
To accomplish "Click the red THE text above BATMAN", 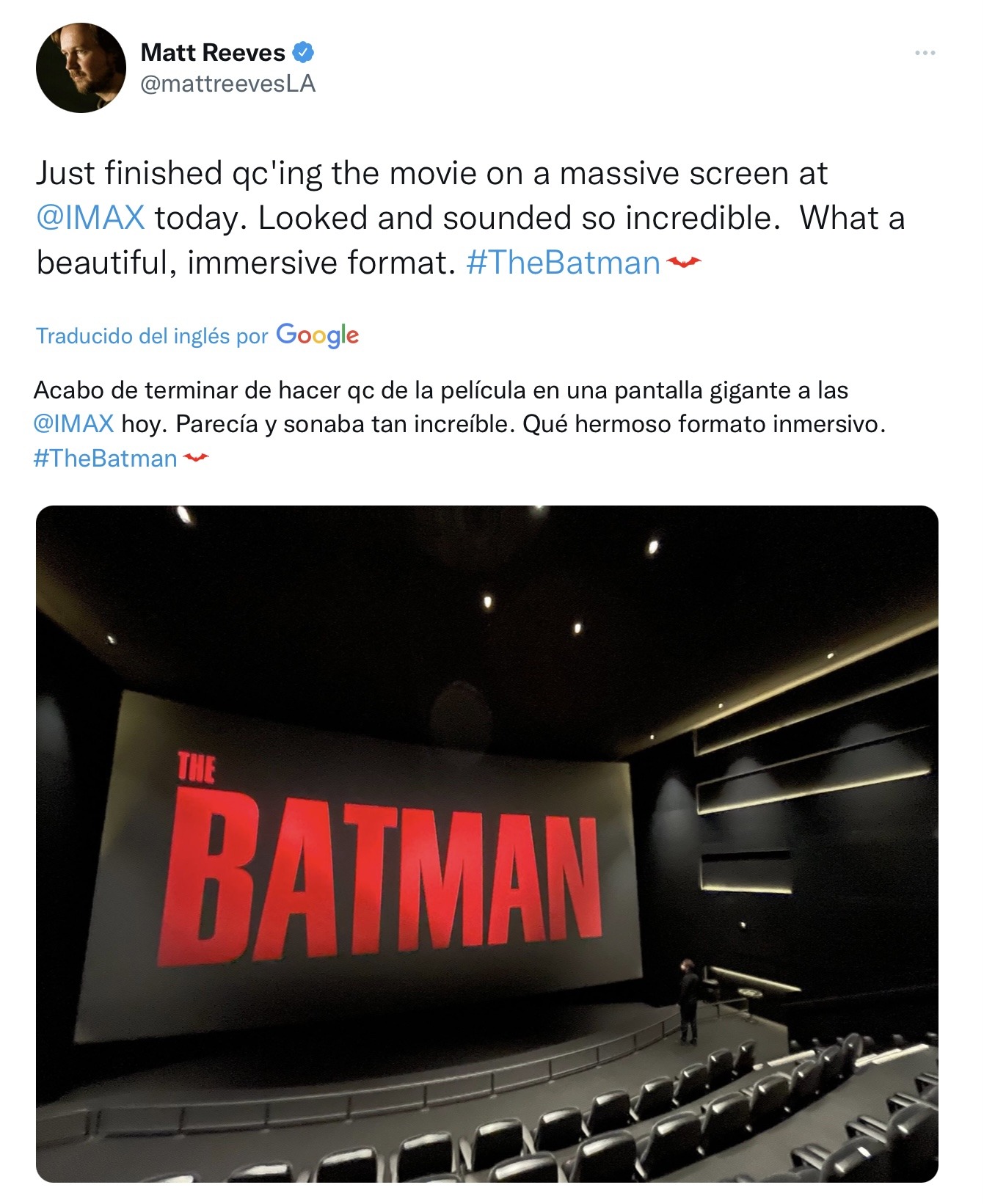I will click(x=197, y=768).
